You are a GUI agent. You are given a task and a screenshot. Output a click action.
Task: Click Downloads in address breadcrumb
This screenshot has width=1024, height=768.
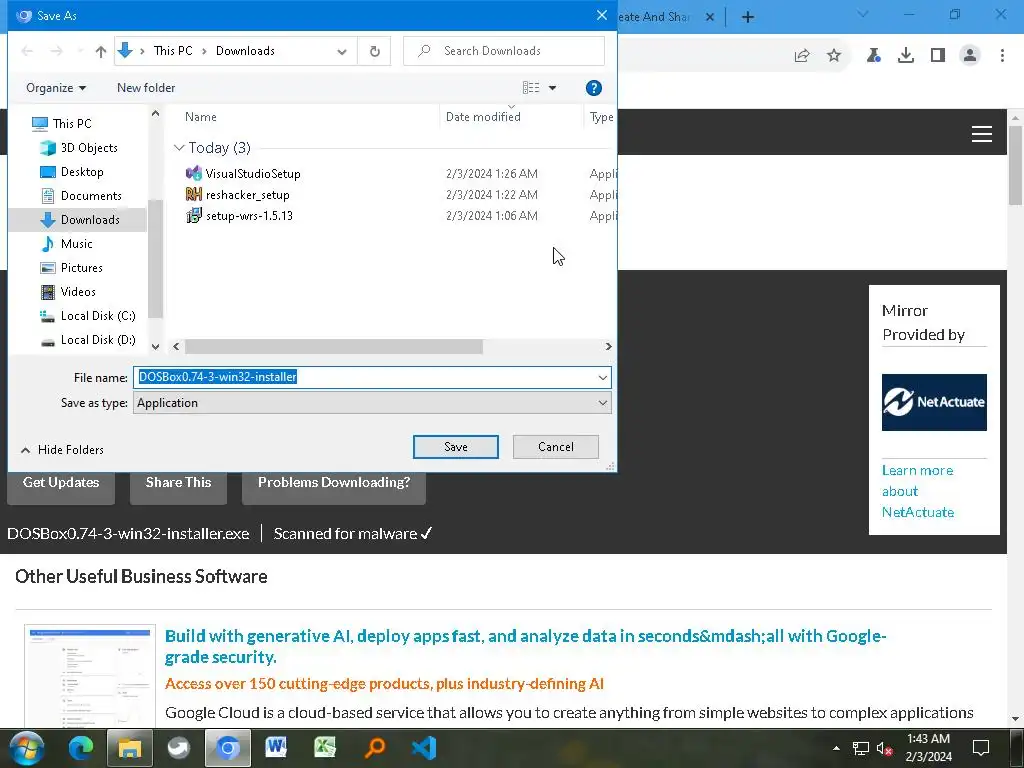click(x=245, y=51)
